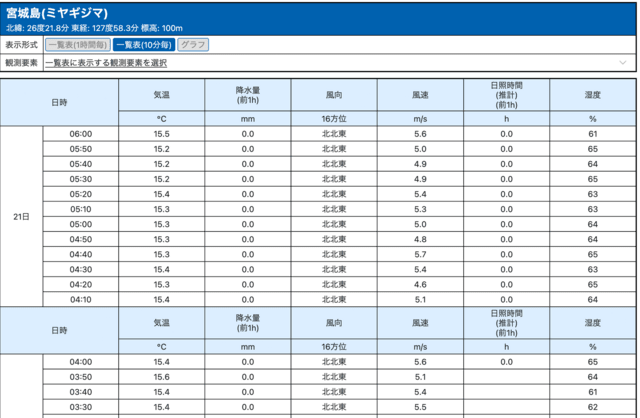The height and width of the screenshot is (418, 640).
Task: Click the 05:40 time cell
Action: click(x=81, y=164)
